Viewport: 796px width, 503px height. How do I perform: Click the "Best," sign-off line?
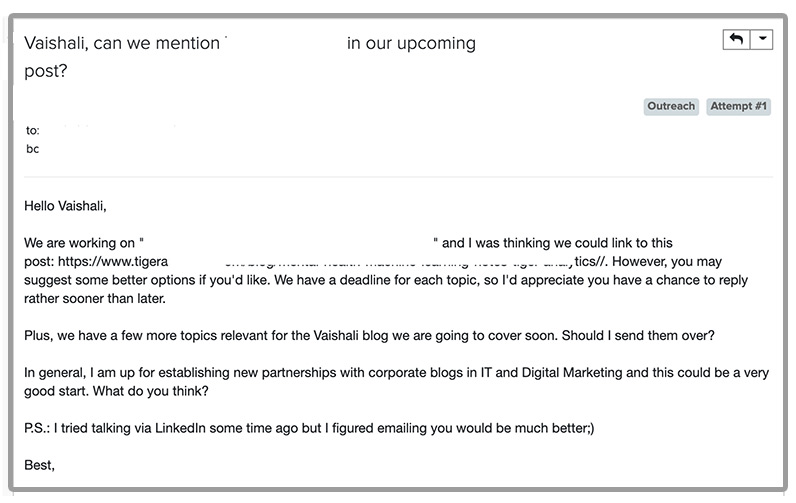pos(40,465)
